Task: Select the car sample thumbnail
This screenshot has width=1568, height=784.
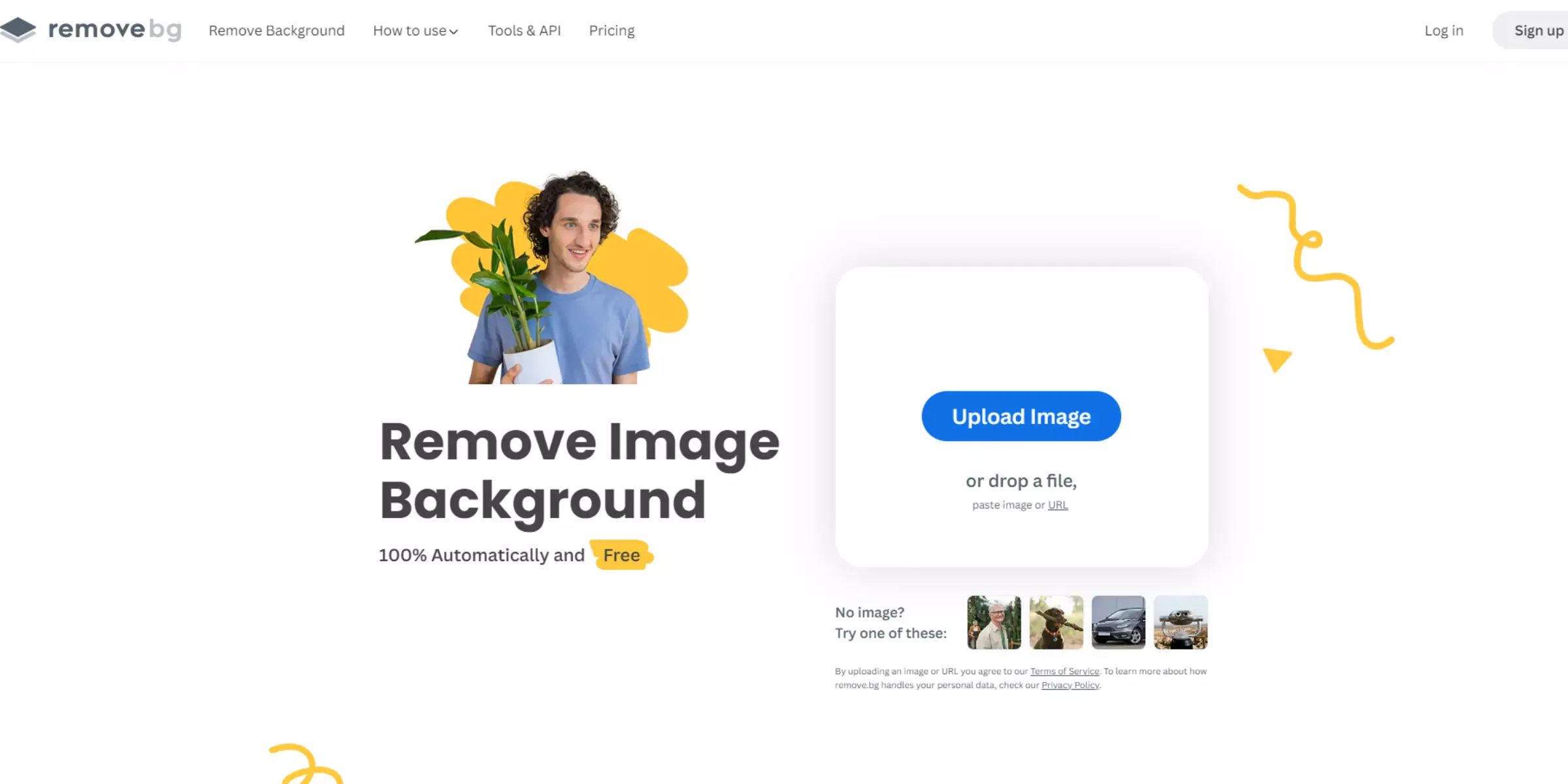Action: (1118, 622)
